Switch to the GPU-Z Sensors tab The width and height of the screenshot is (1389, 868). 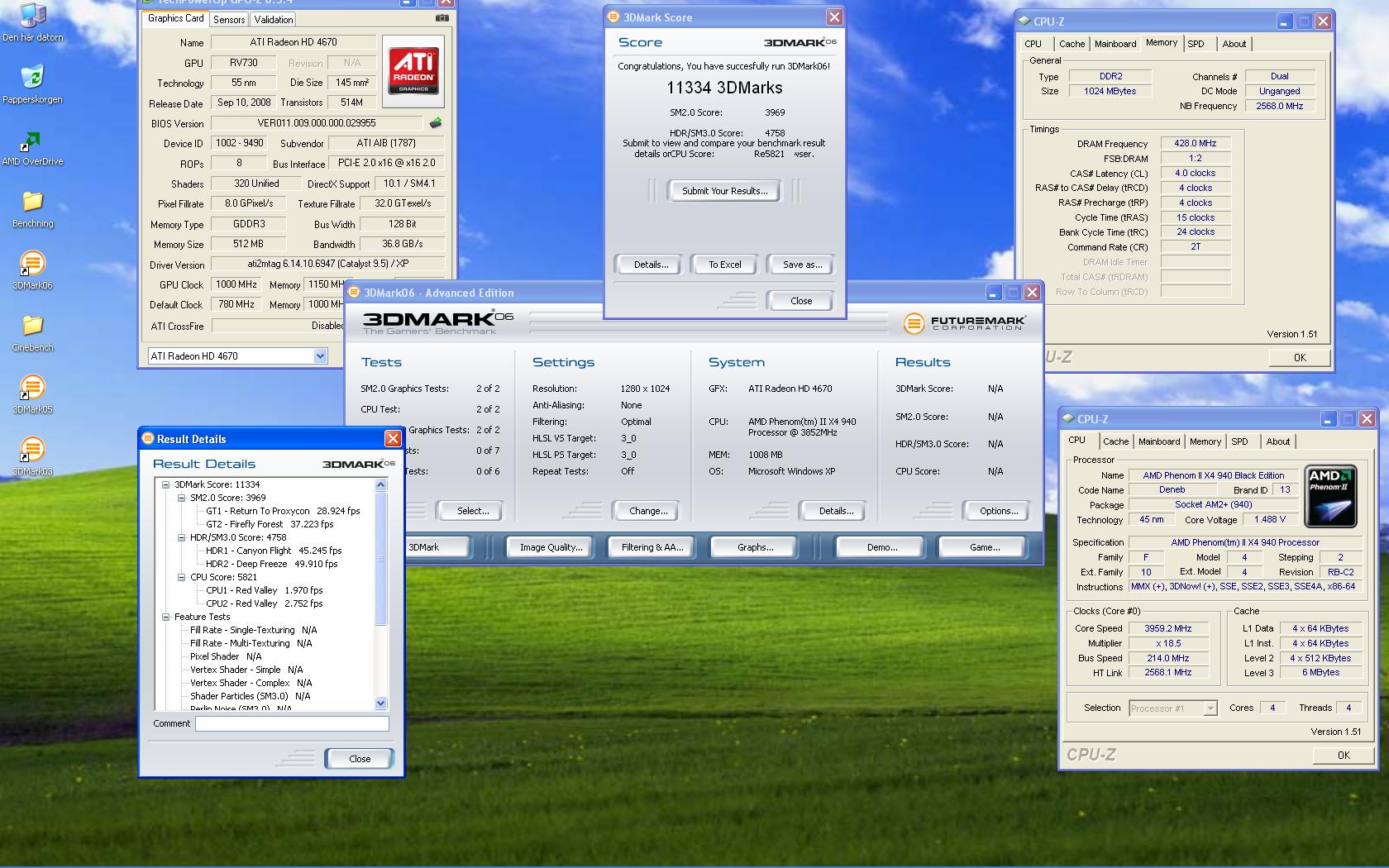point(229,20)
